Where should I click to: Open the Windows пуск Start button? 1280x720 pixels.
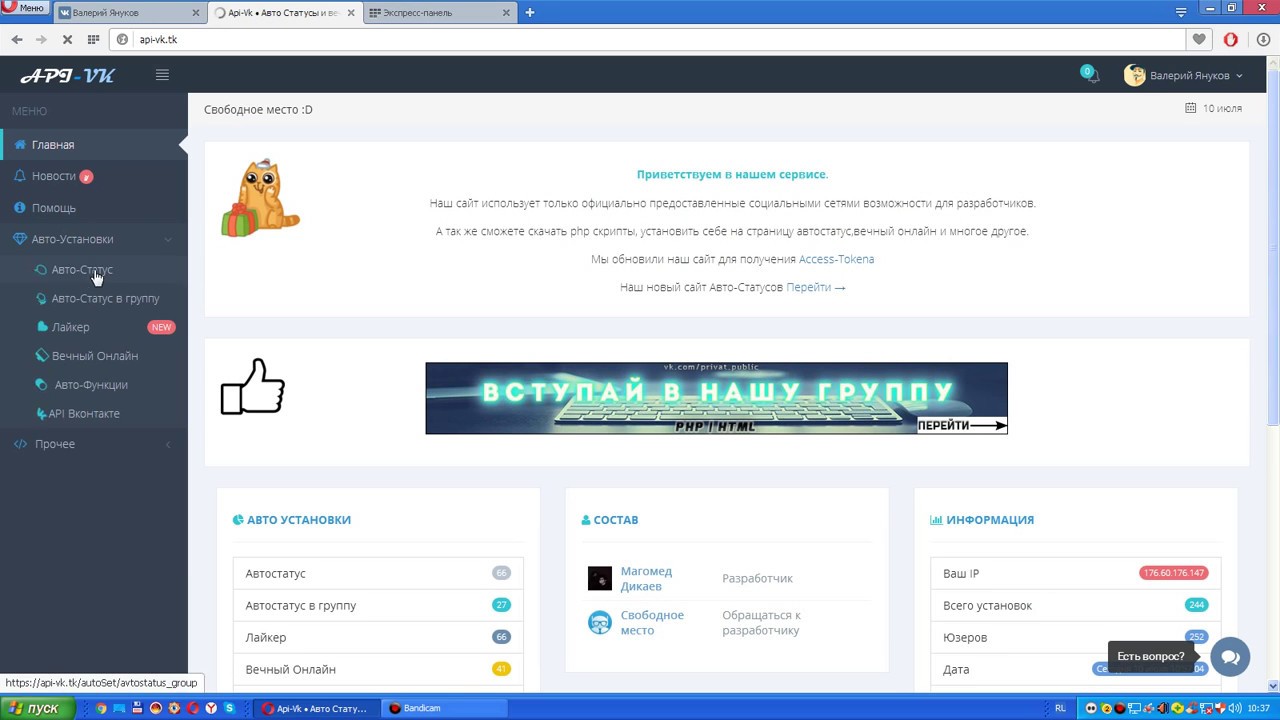36,708
